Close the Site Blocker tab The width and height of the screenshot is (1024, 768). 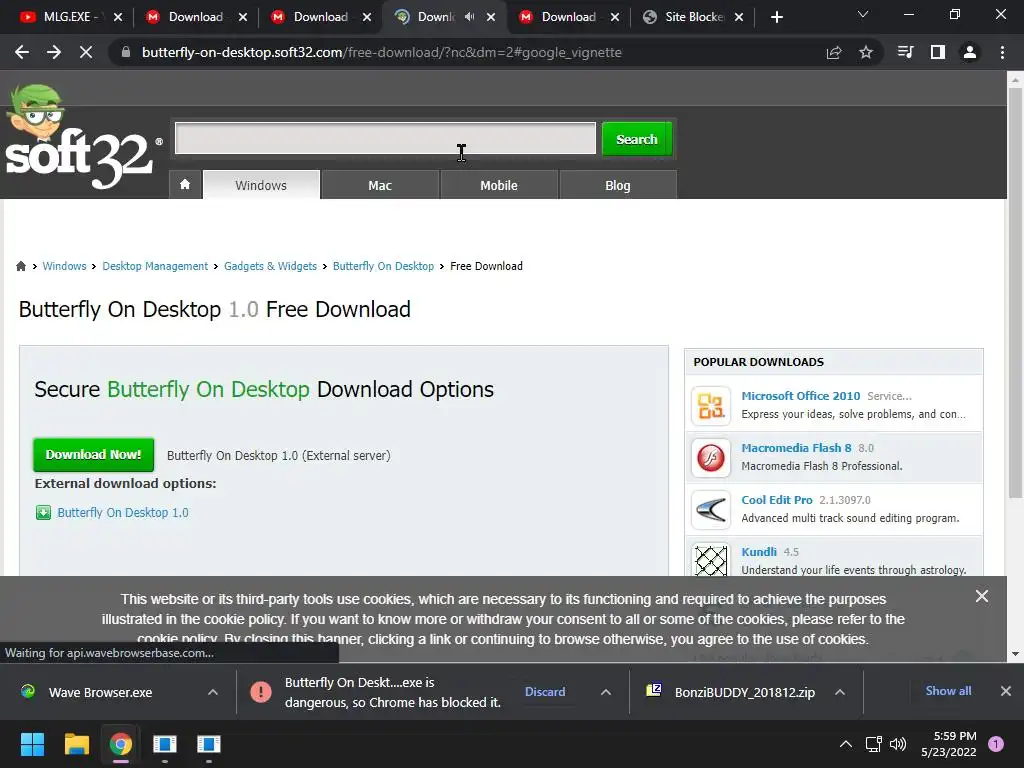point(739,17)
